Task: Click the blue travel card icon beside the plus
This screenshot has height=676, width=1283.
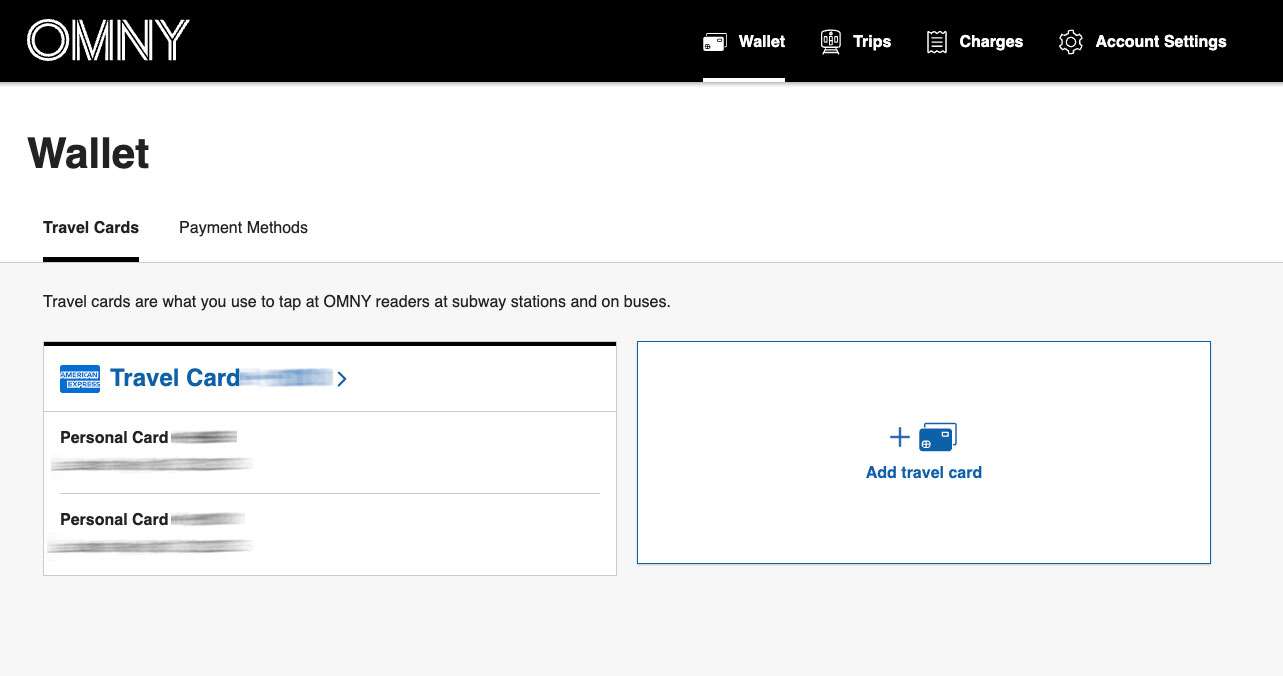Action: (x=938, y=437)
